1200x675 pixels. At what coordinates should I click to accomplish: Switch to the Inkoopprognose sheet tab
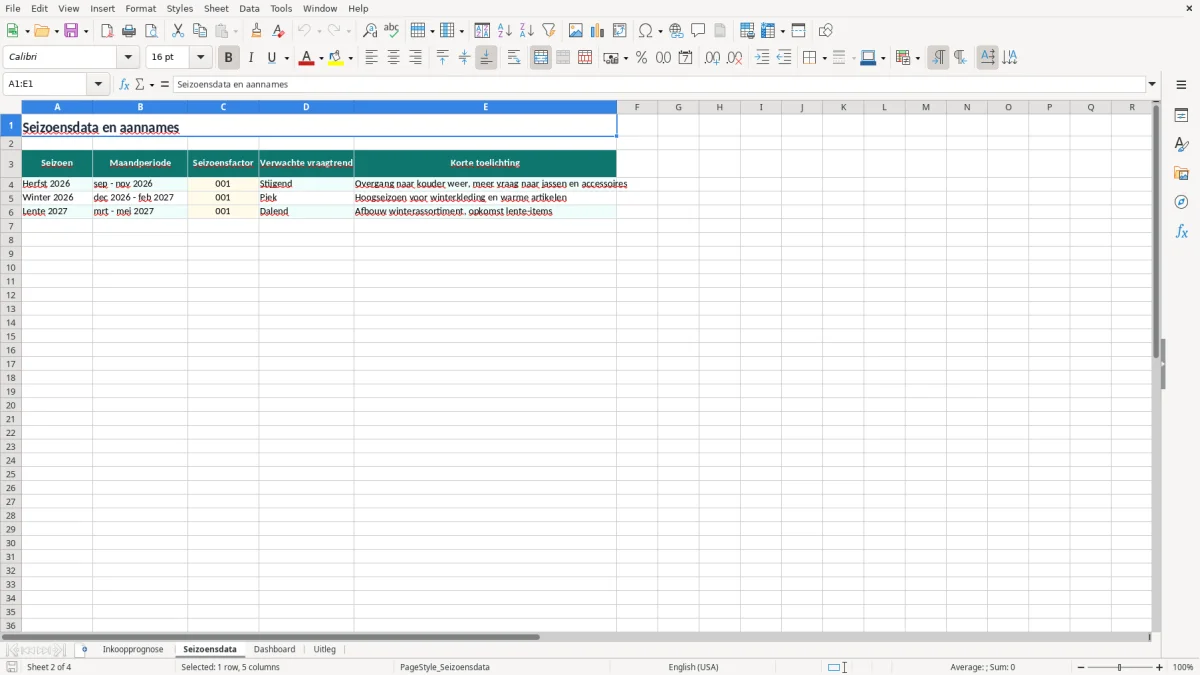133,650
